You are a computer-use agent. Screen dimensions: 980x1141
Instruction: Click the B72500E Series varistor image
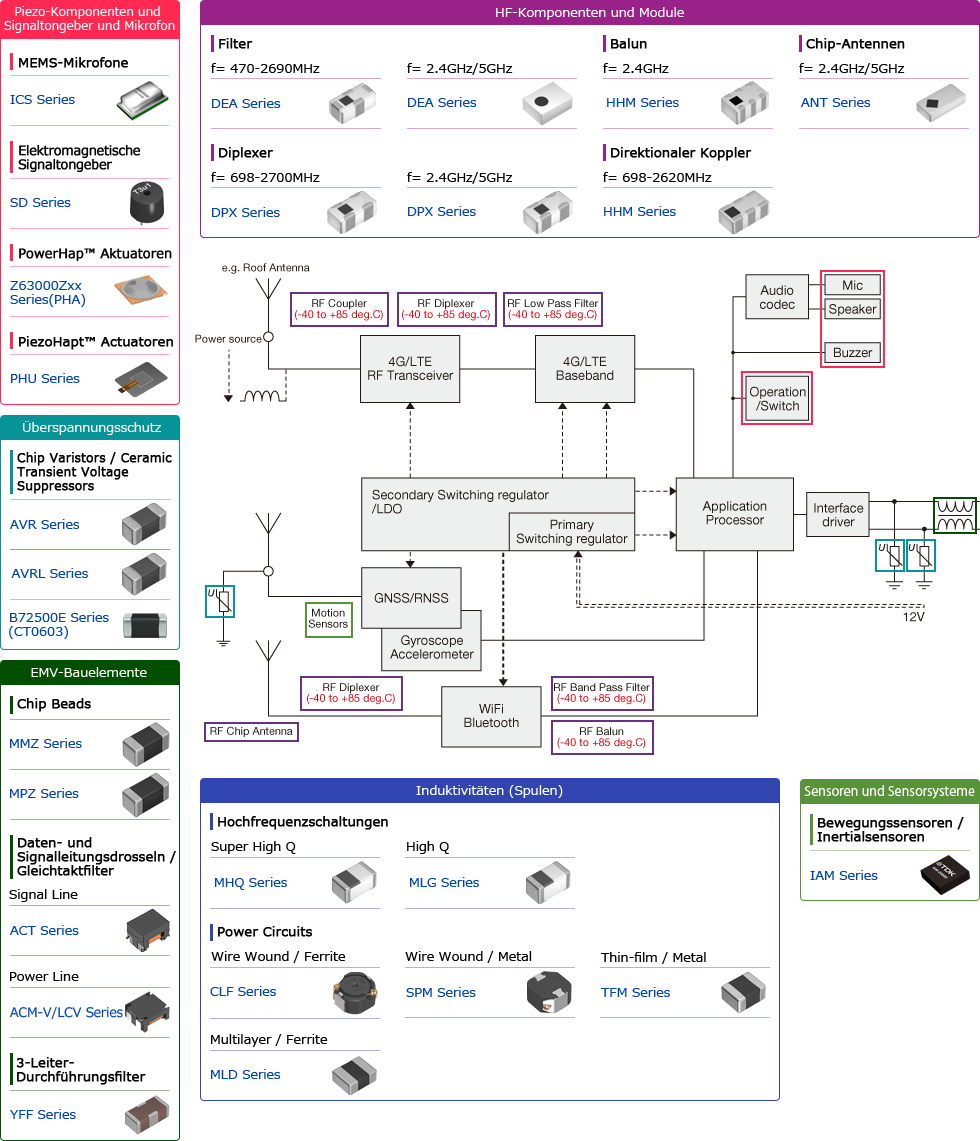click(x=144, y=624)
